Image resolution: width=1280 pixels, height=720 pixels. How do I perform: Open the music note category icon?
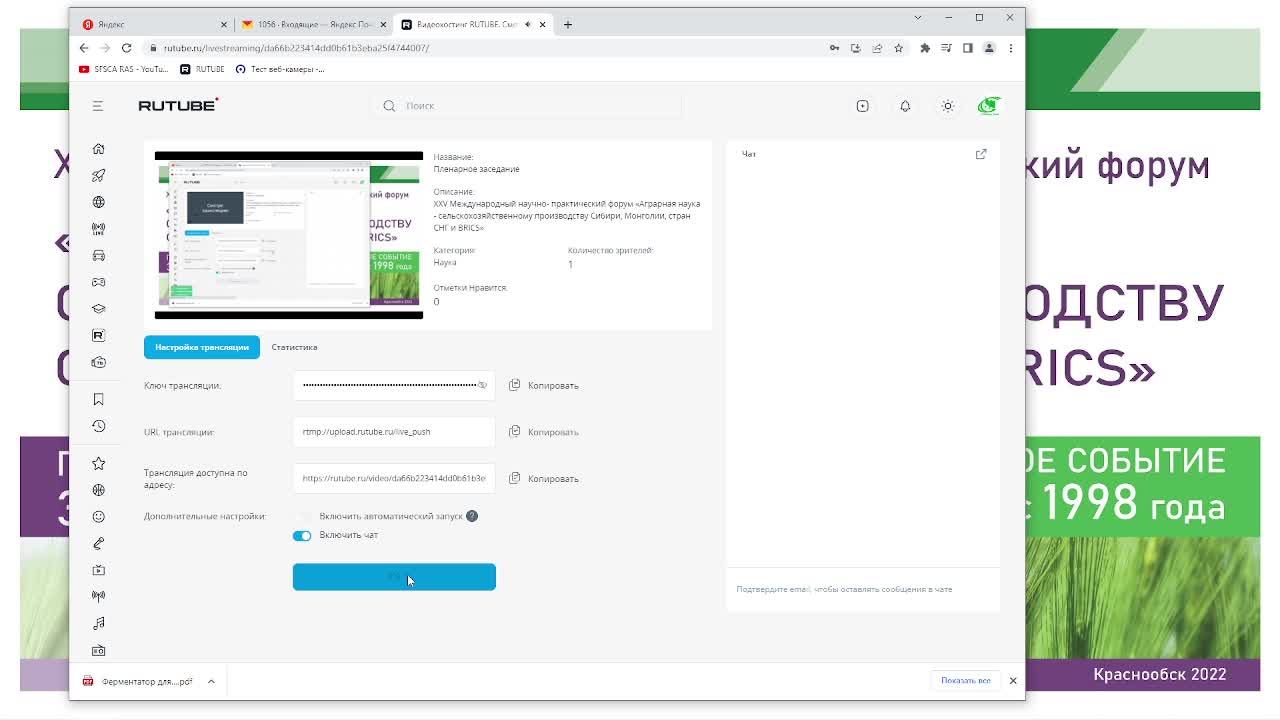[x=98, y=623]
